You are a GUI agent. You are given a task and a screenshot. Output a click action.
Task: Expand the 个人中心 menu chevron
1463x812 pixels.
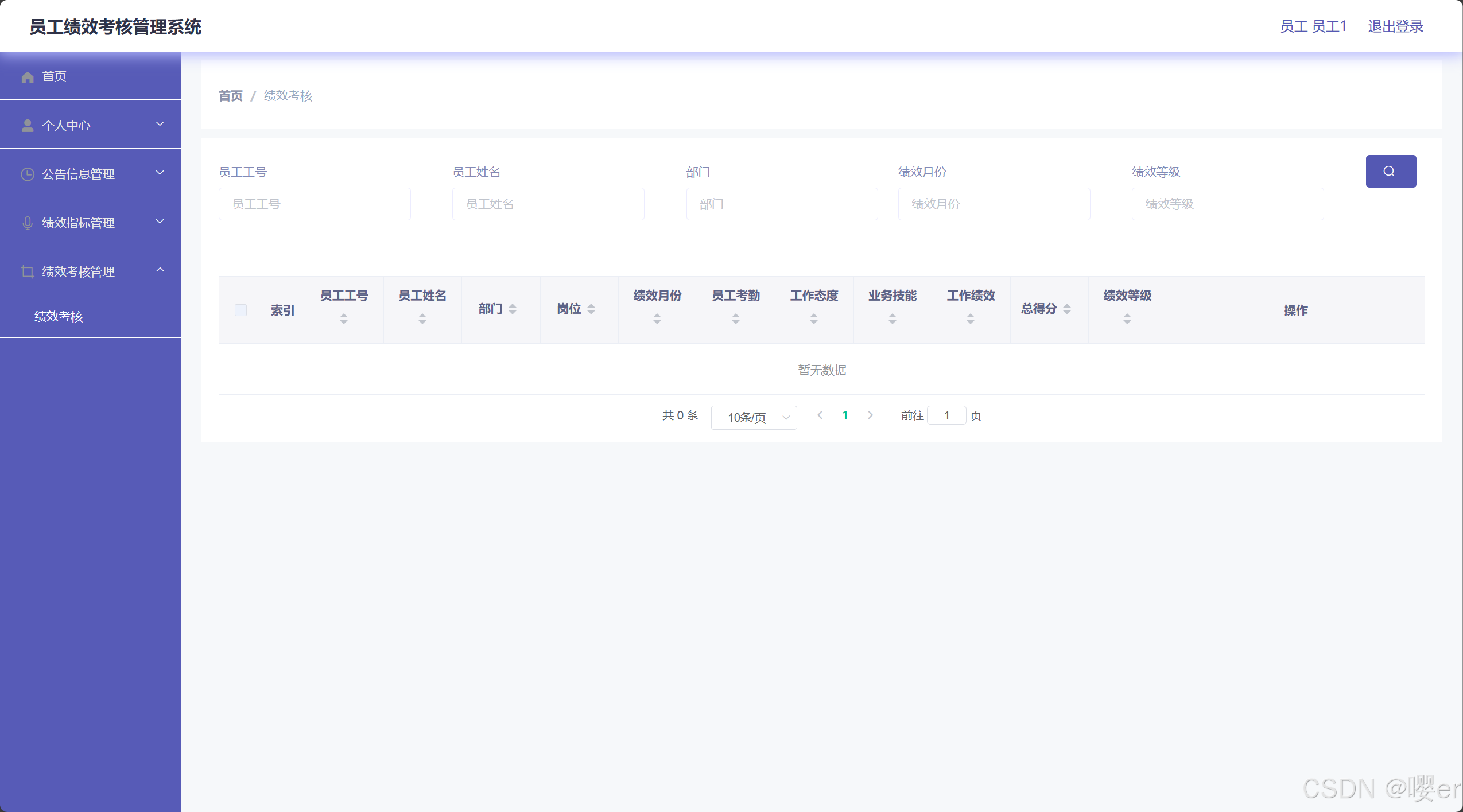point(160,124)
